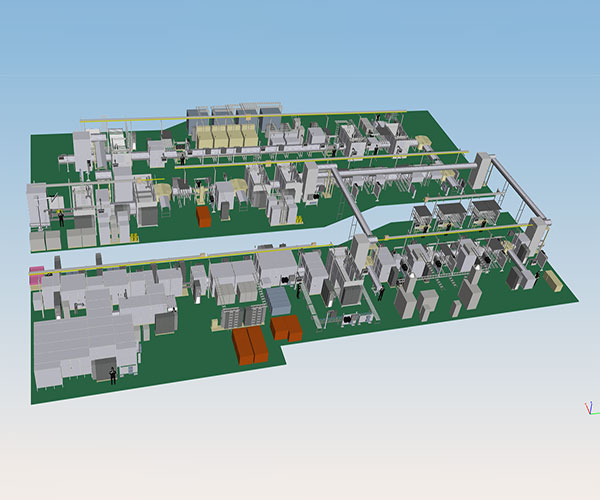600x500 pixels.
Task: Select the orange containers next to the blue-gray unit
Action: click(x=287, y=327)
